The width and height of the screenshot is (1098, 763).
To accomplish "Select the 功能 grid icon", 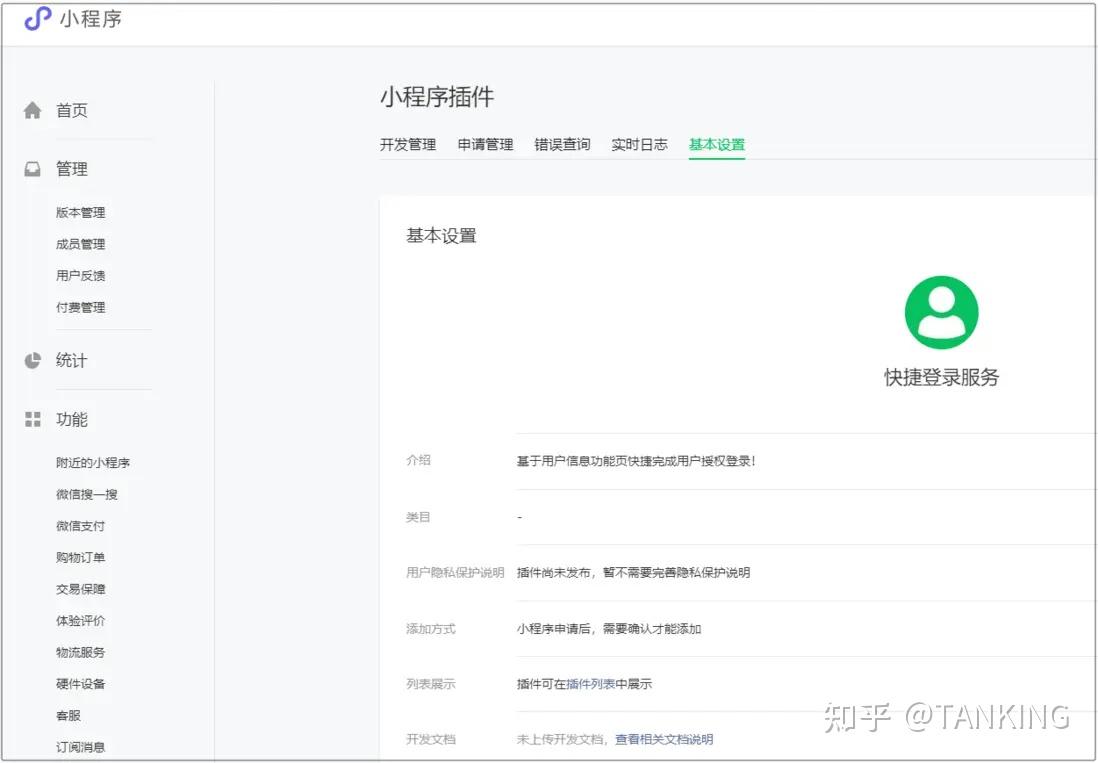I will click(32, 419).
